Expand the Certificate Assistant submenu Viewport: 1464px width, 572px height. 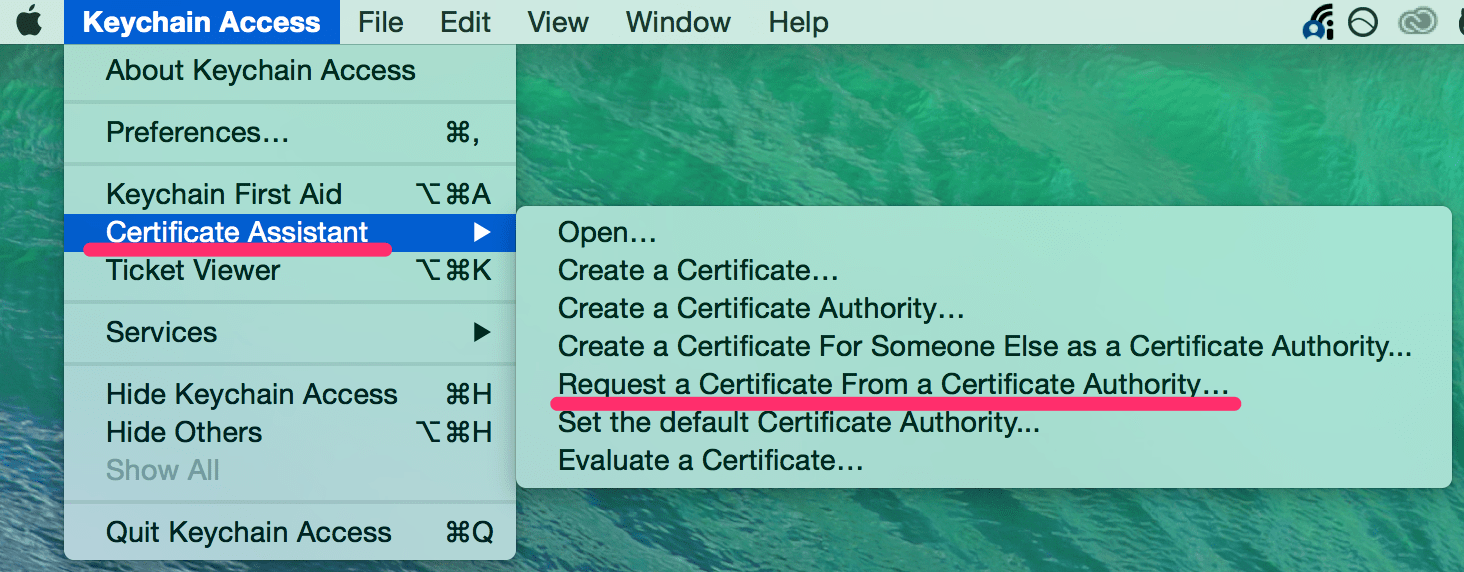click(290, 232)
